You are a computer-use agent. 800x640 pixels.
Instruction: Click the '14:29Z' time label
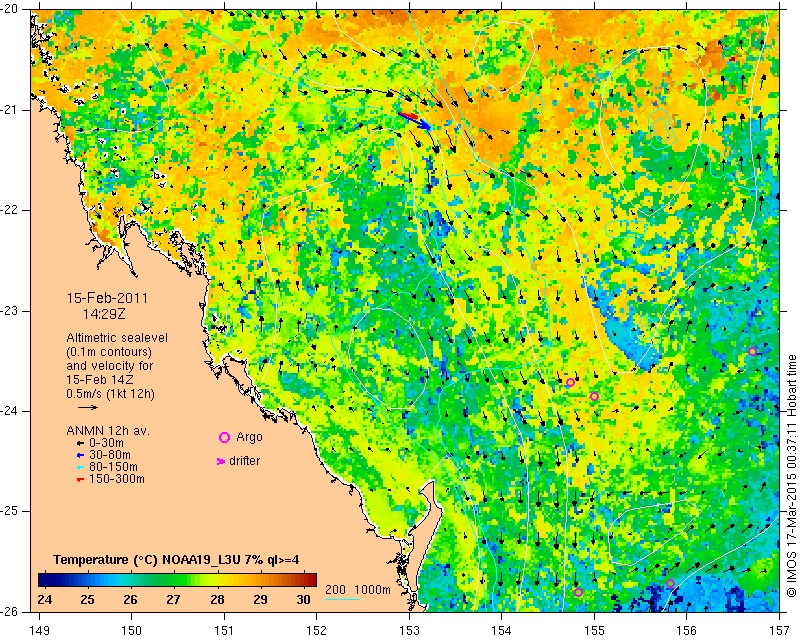[x=104, y=314]
